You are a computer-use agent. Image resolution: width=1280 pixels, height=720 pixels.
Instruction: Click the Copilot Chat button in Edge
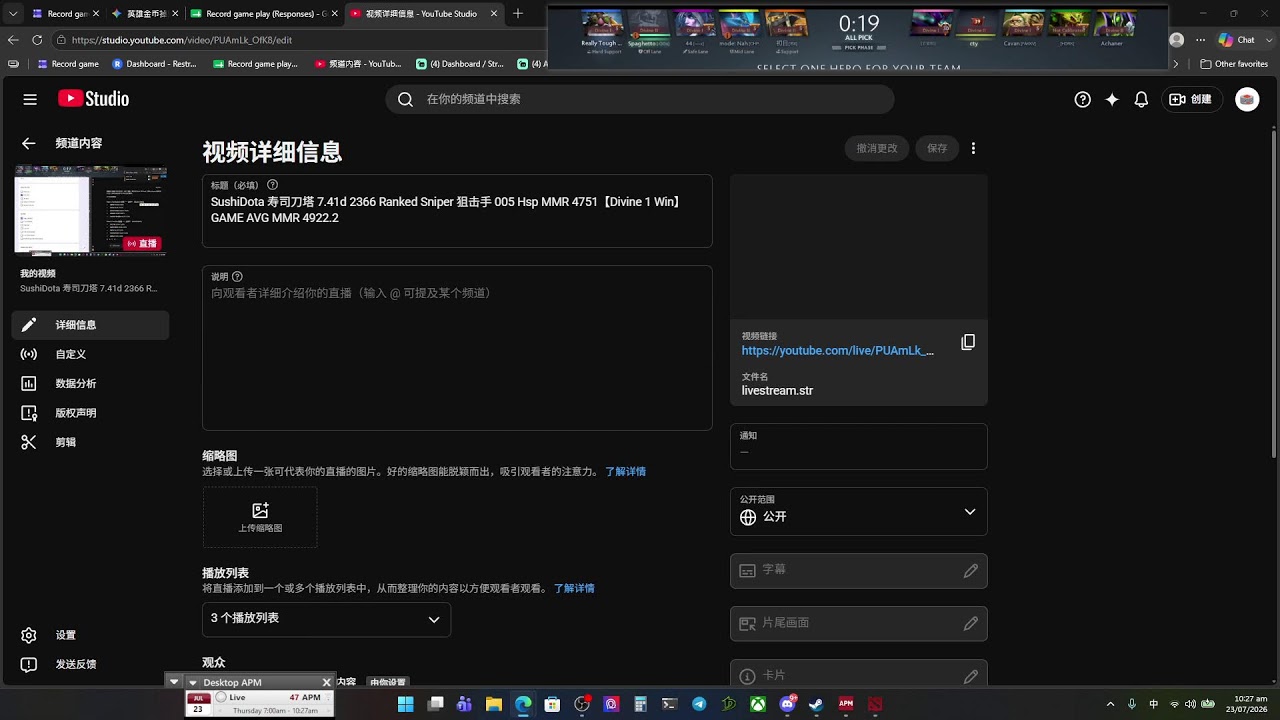pyautogui.click(x=1237, y=40)
